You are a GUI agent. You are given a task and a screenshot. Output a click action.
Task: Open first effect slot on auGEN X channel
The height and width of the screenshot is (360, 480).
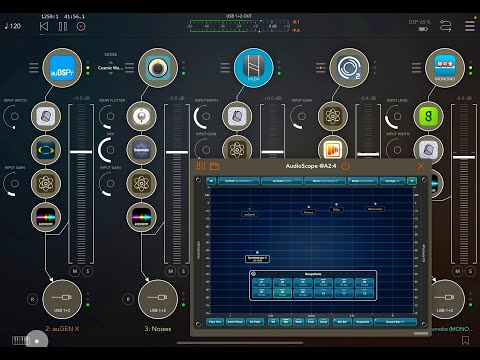(46, 116)
